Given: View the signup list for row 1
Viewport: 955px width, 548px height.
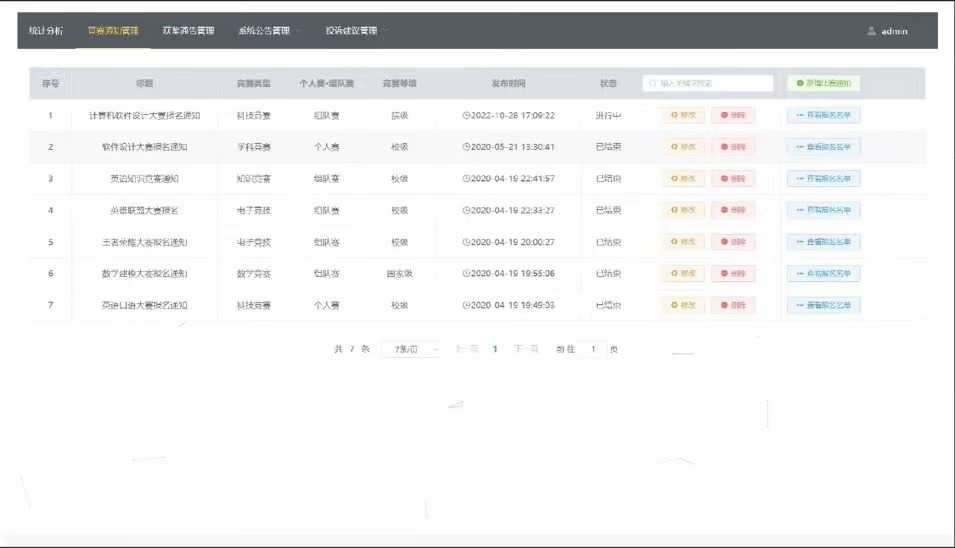Looking at the screenshot, I should coord(823,115).
